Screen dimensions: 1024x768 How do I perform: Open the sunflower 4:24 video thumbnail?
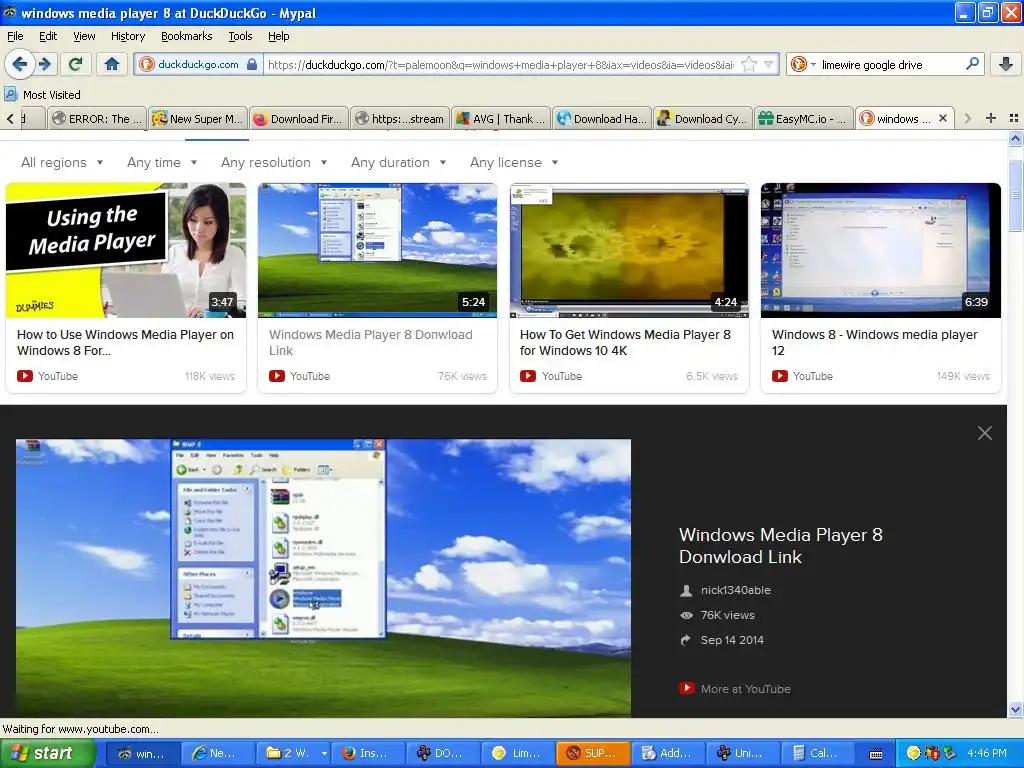click(629, 250)
